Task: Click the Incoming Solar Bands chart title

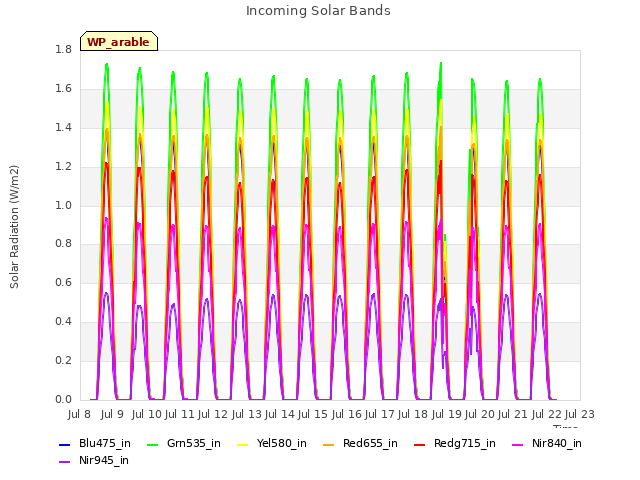Action: click(x=318, y=11)
